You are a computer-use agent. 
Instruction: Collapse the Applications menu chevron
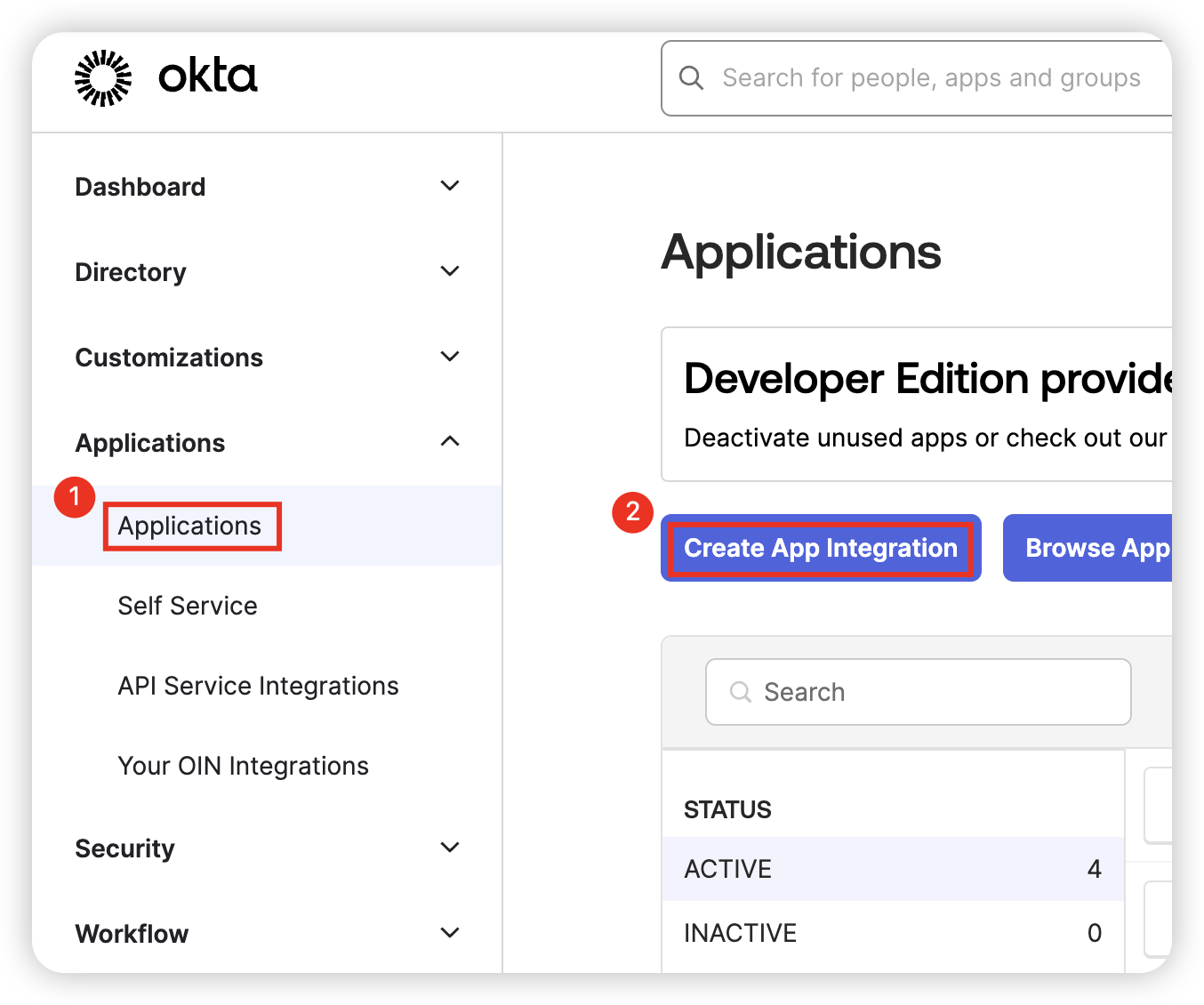click(450, 441)
